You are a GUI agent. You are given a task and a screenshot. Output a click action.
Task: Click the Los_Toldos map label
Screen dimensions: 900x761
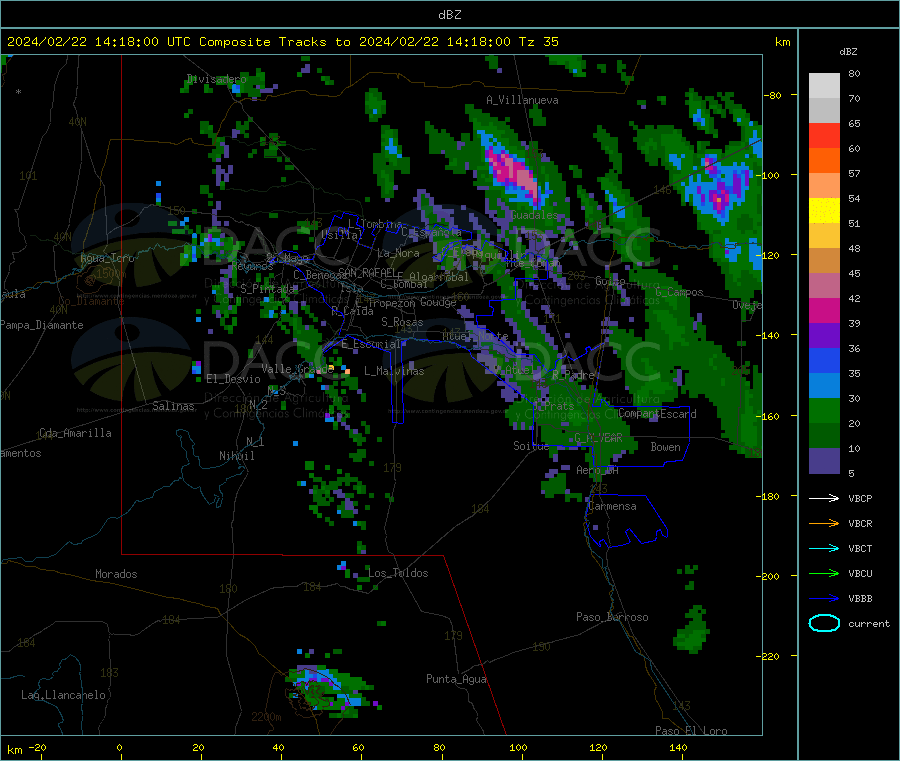pyautogui.click(x=398, y=573)
